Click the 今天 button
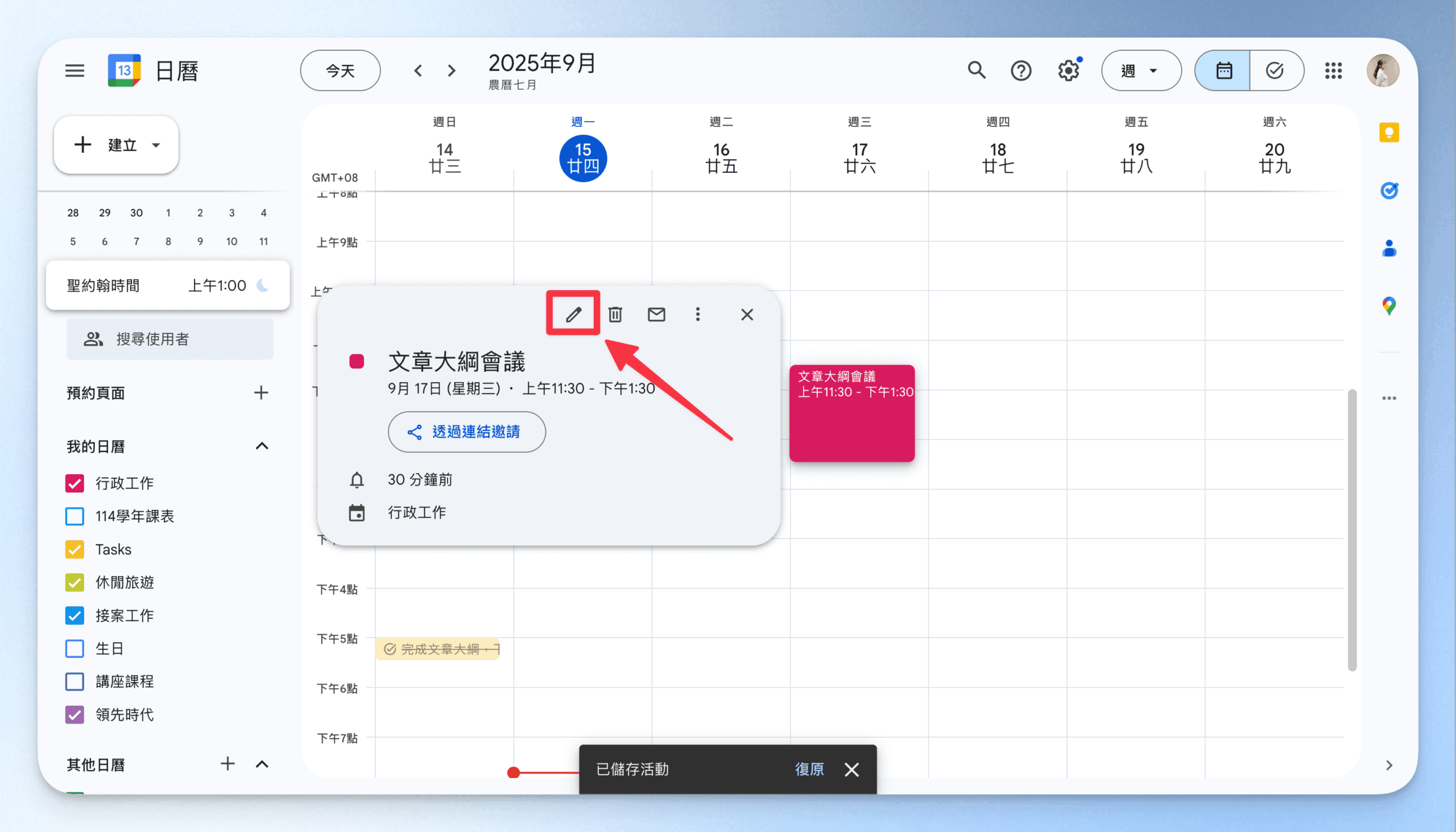 340,71
